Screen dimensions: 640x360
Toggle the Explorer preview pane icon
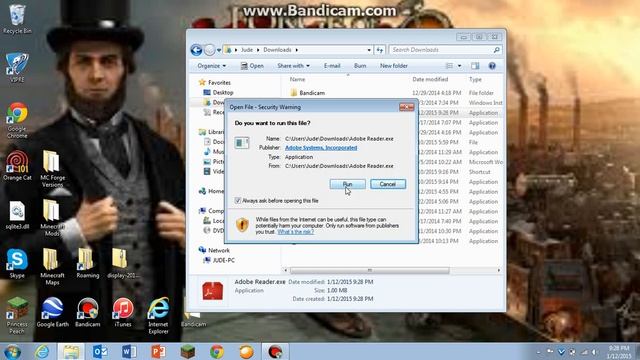[475, 66]
